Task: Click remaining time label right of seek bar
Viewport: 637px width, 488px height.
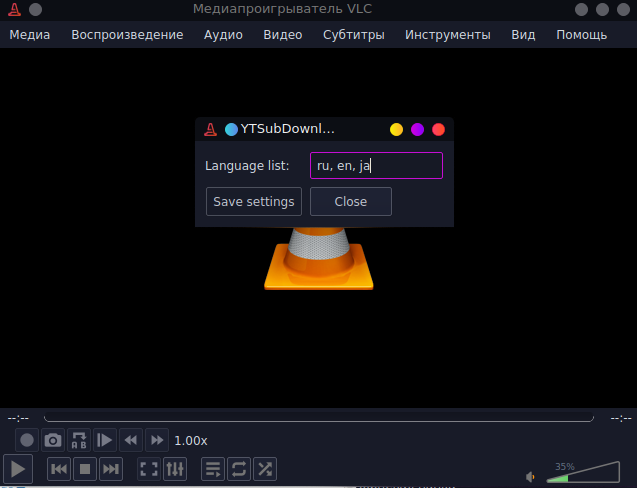Action: point(621,418)
